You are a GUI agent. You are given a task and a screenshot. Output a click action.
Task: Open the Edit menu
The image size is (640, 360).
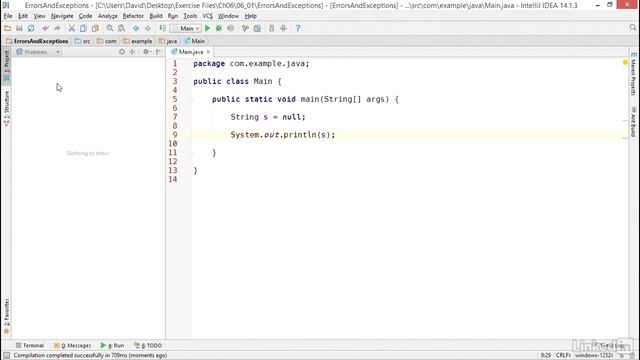click(x=23, y=16)
